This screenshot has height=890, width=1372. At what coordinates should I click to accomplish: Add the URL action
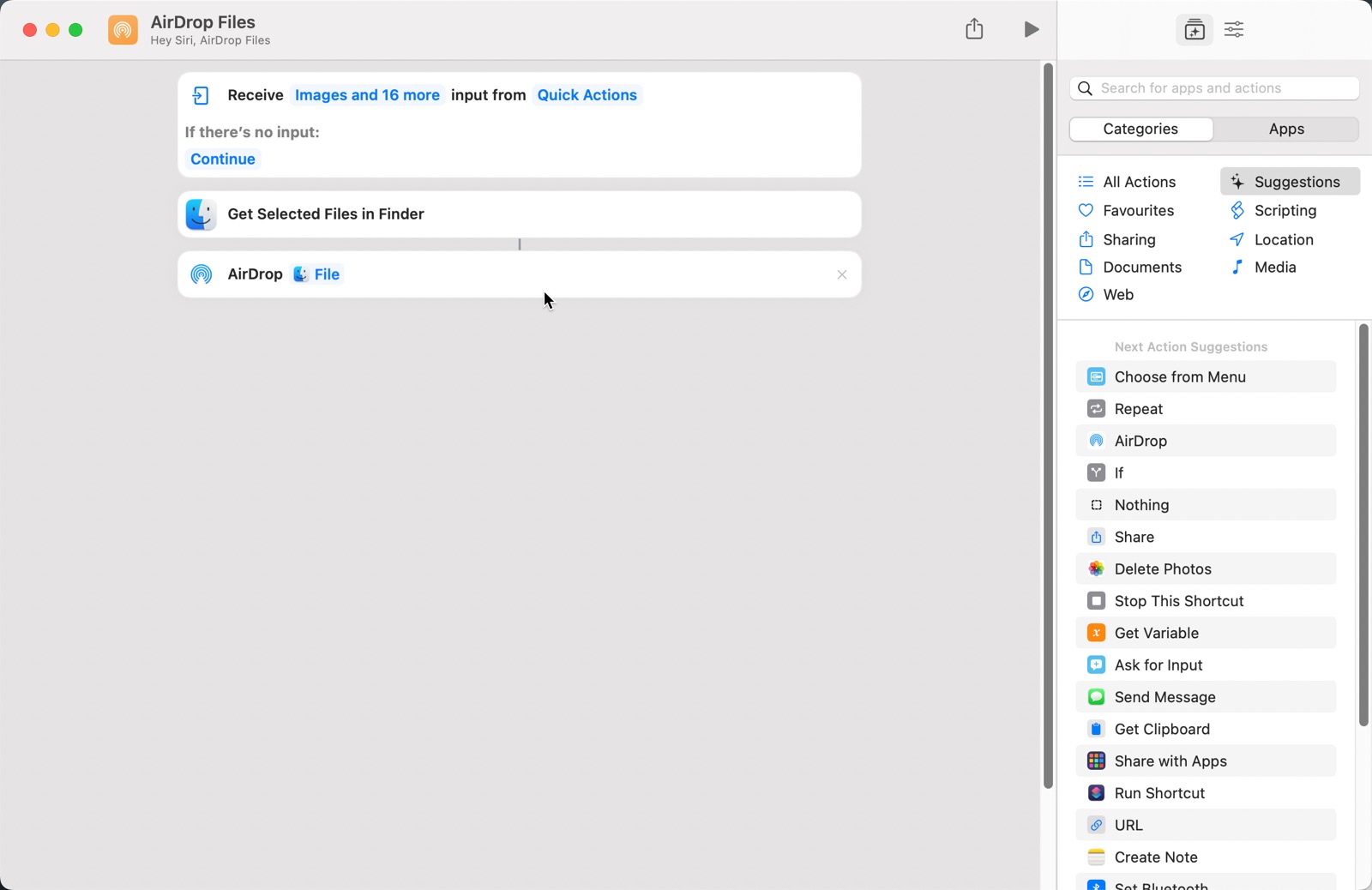[x=1206, y=826]
